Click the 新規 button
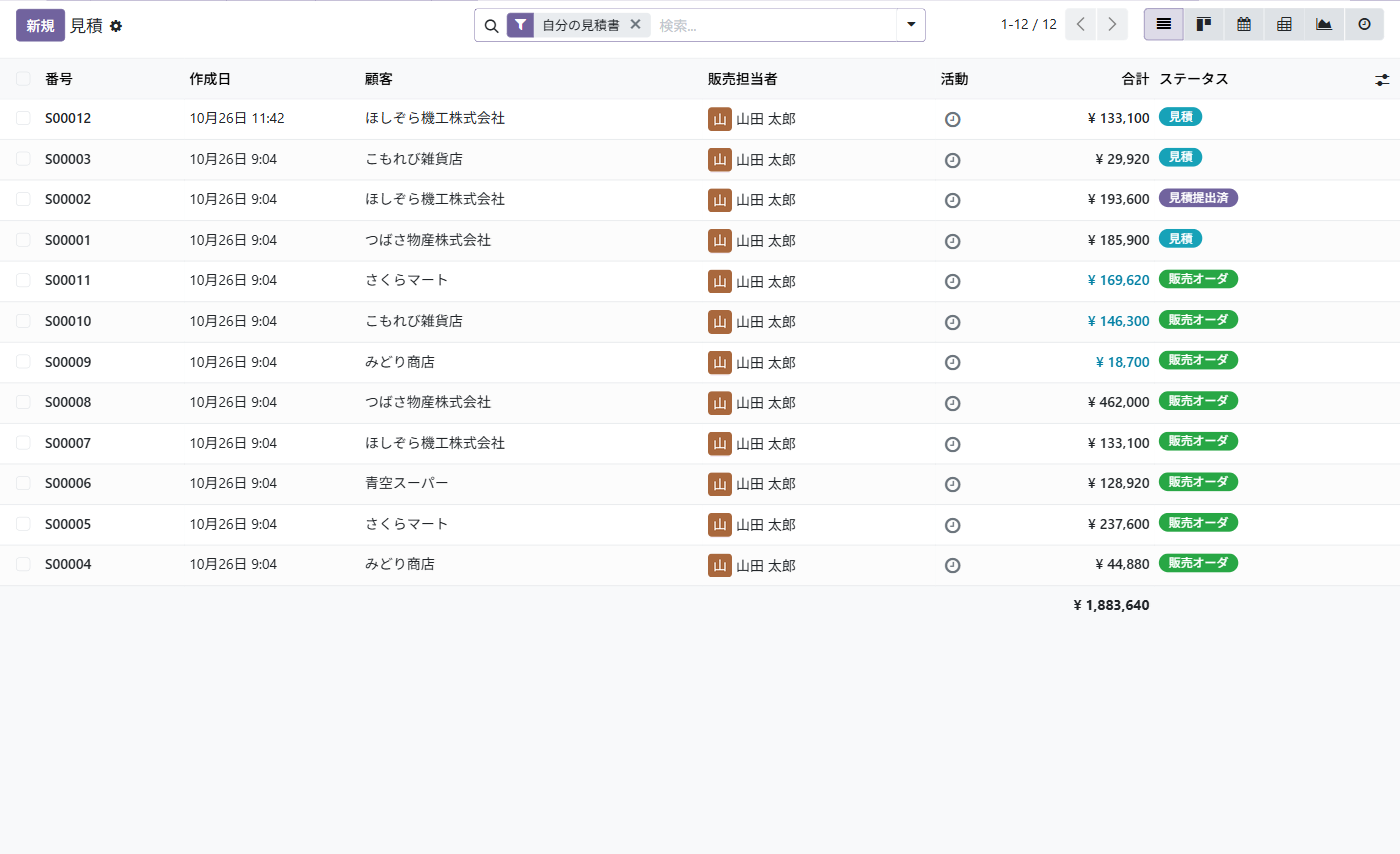 (x=40, y=25)
